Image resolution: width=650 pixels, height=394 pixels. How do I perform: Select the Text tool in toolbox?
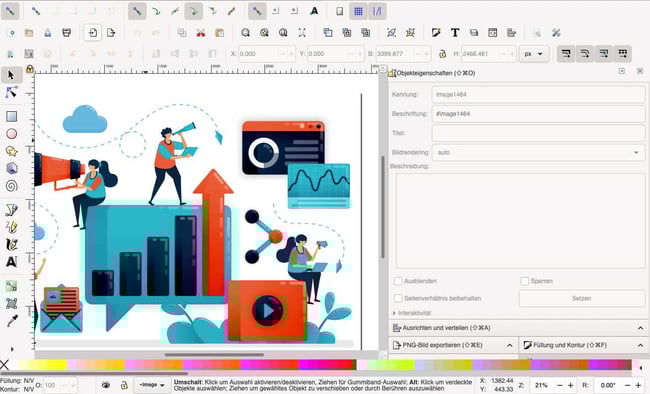tap(11, 262)
